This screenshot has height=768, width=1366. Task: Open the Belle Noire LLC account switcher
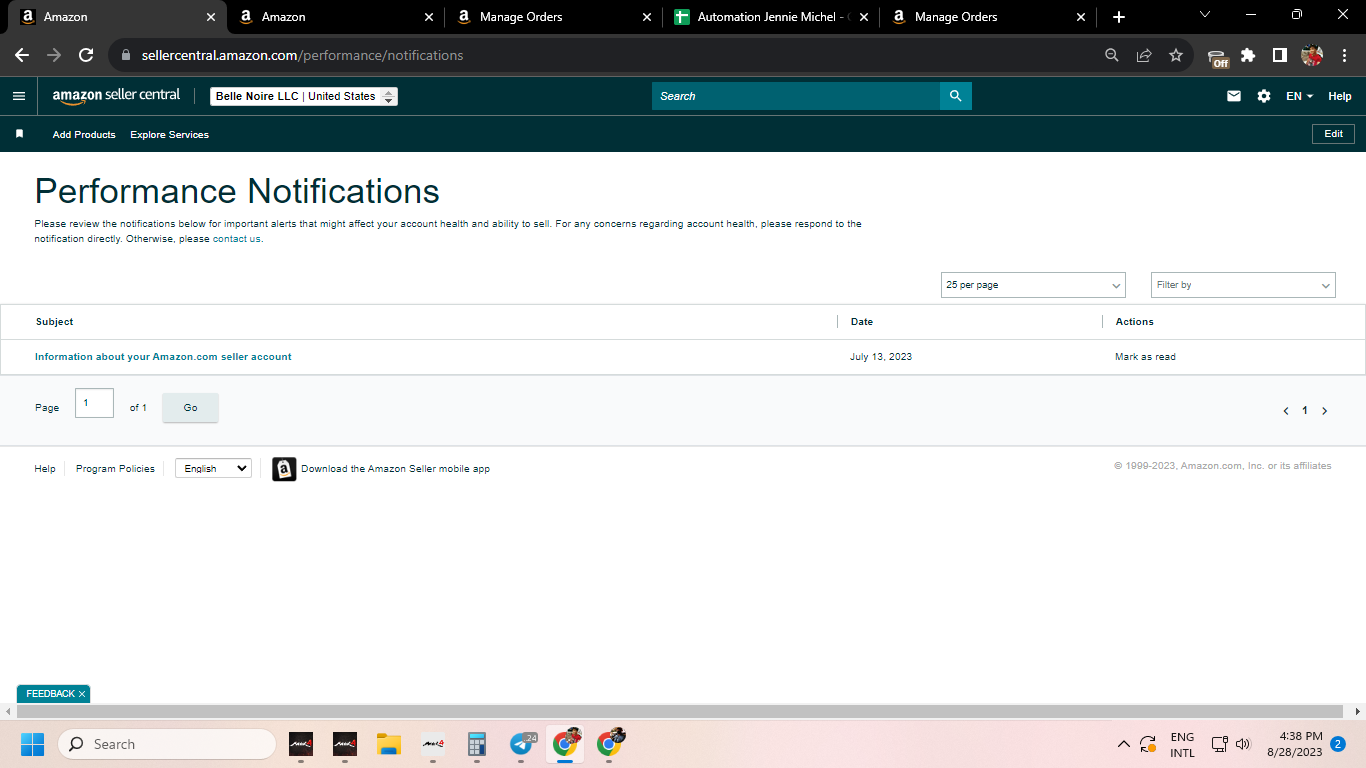point(304,96)
